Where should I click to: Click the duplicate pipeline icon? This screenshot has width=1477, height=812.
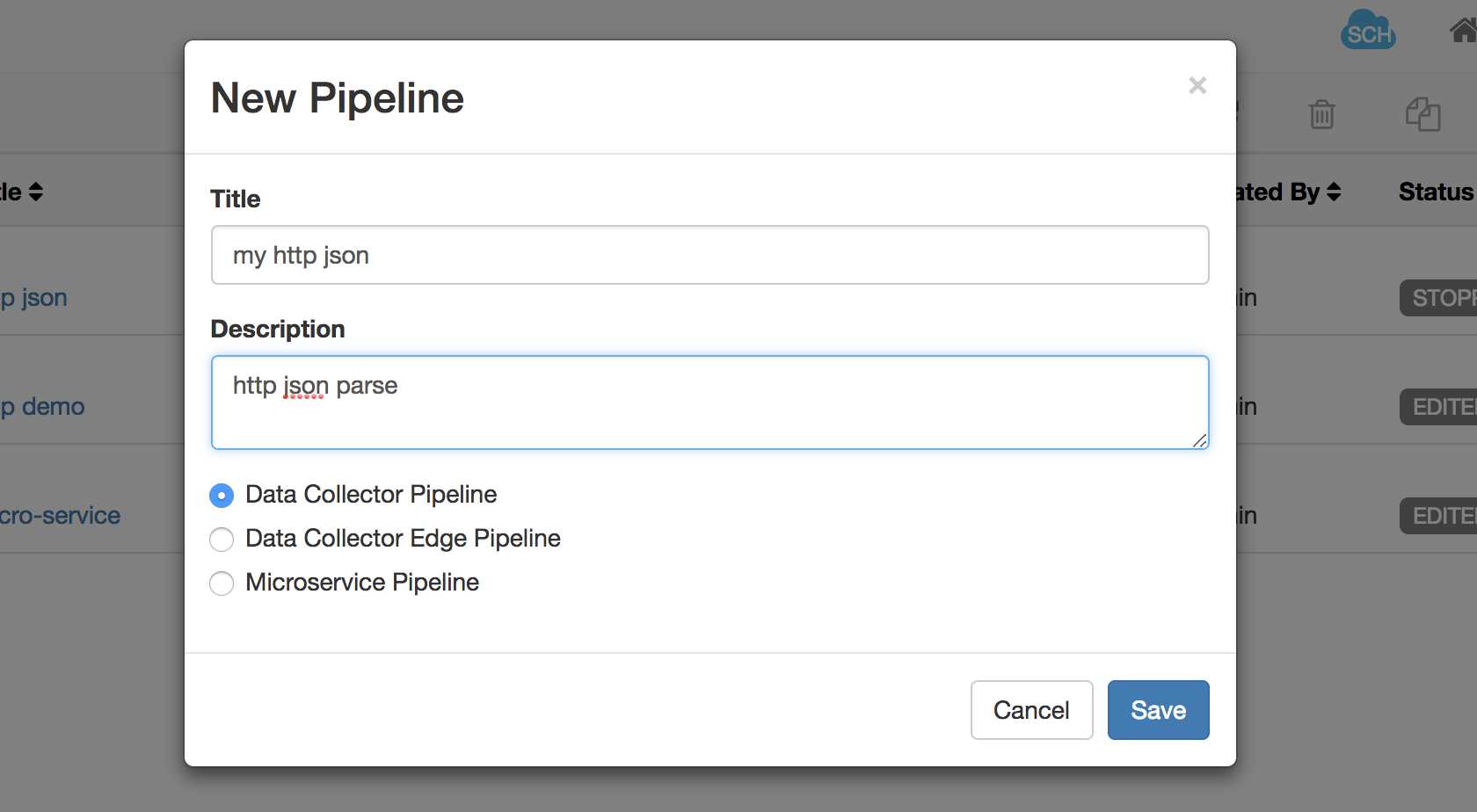1422,114
